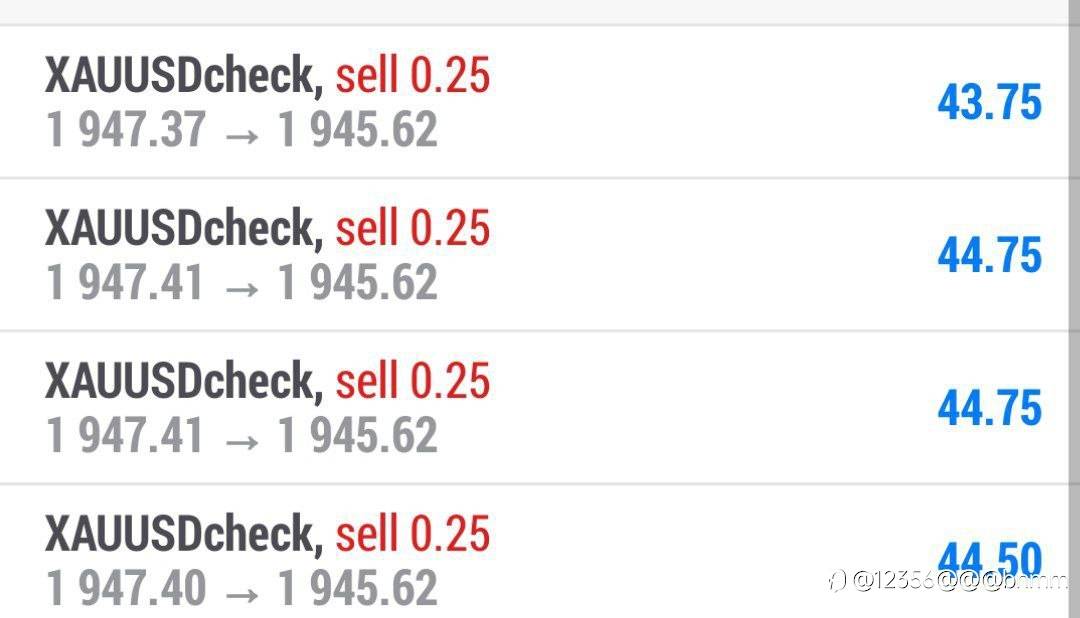Click close price 1 945.62 in the 43.75 trade
The image size is (1080, 618).
click(357, 130)
